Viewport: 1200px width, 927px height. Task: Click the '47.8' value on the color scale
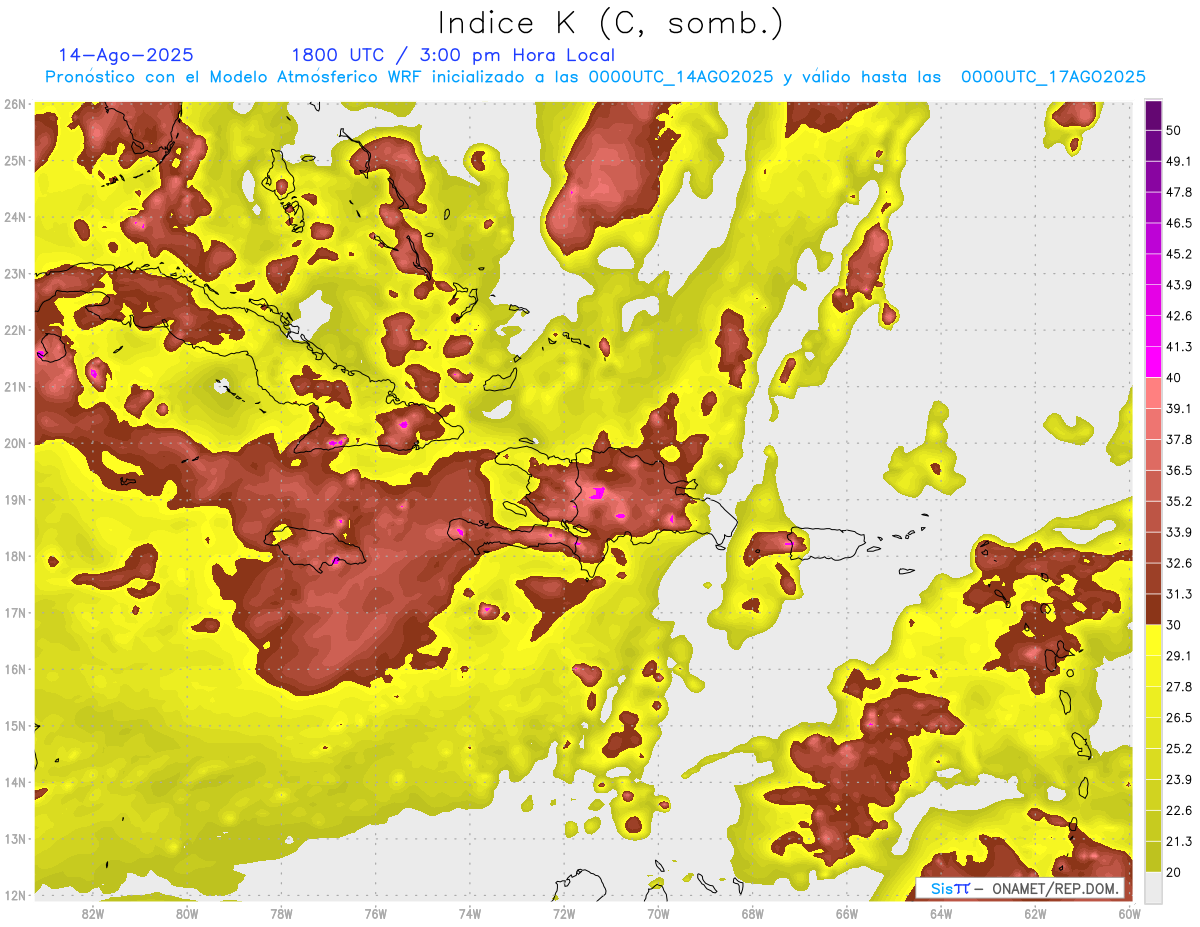click(x=1179, y=192)
